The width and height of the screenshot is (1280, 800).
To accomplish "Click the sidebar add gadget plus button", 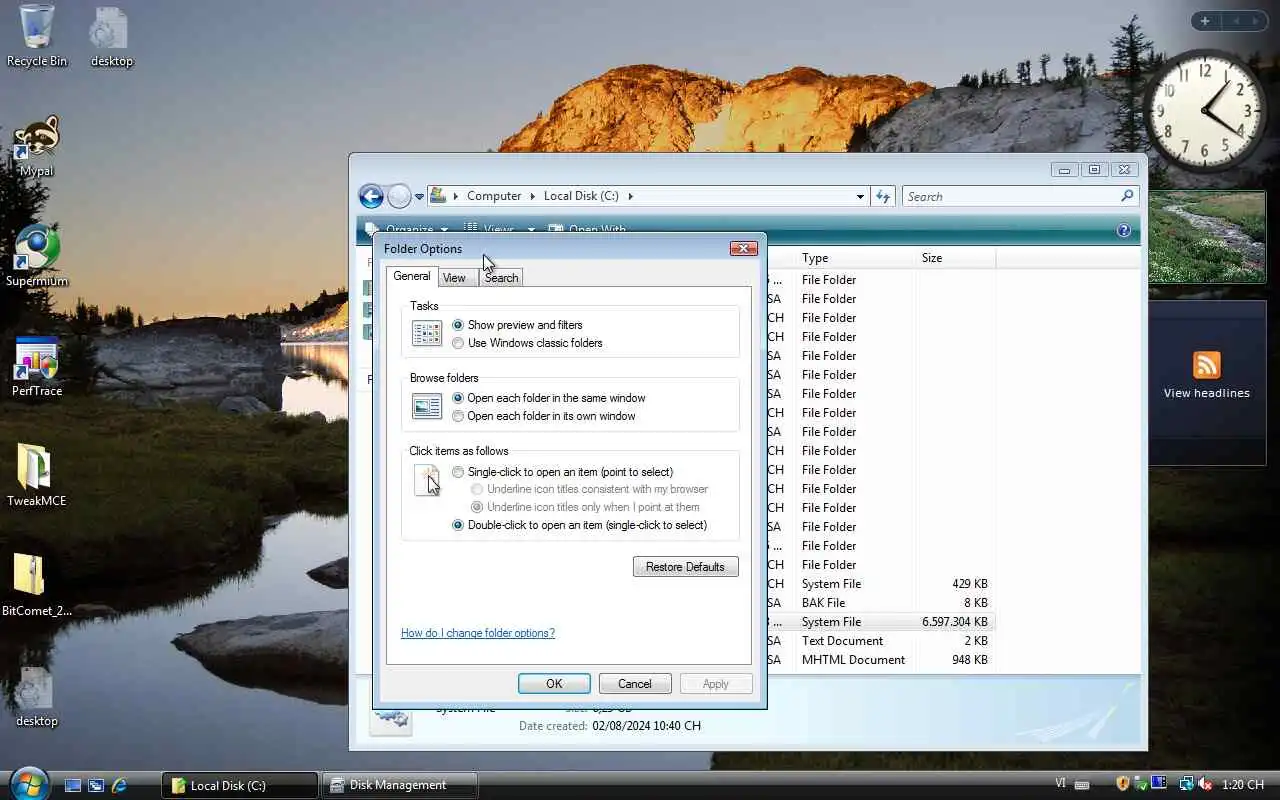I will click(1205, 21).
